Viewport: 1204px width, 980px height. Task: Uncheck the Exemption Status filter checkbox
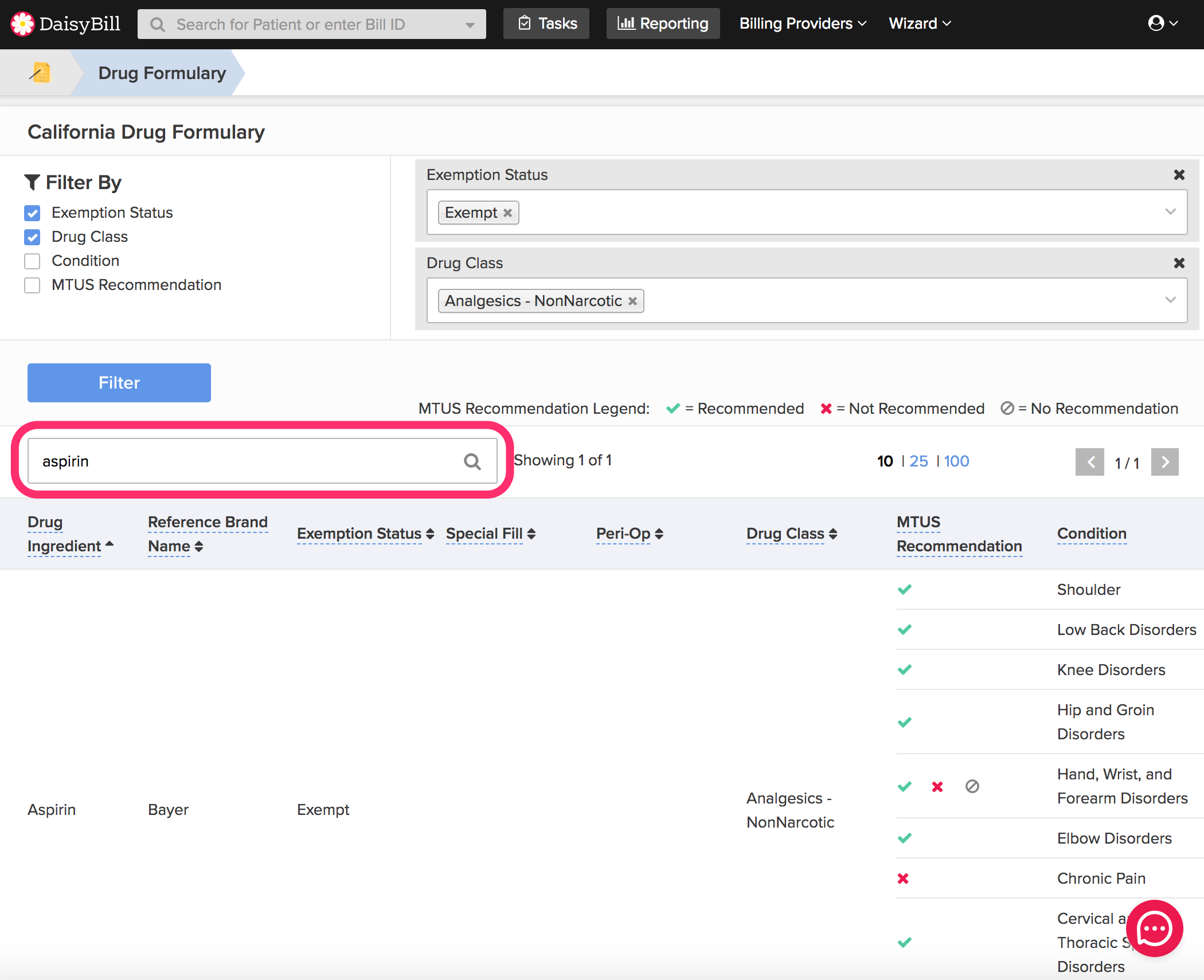pos(33,213)
